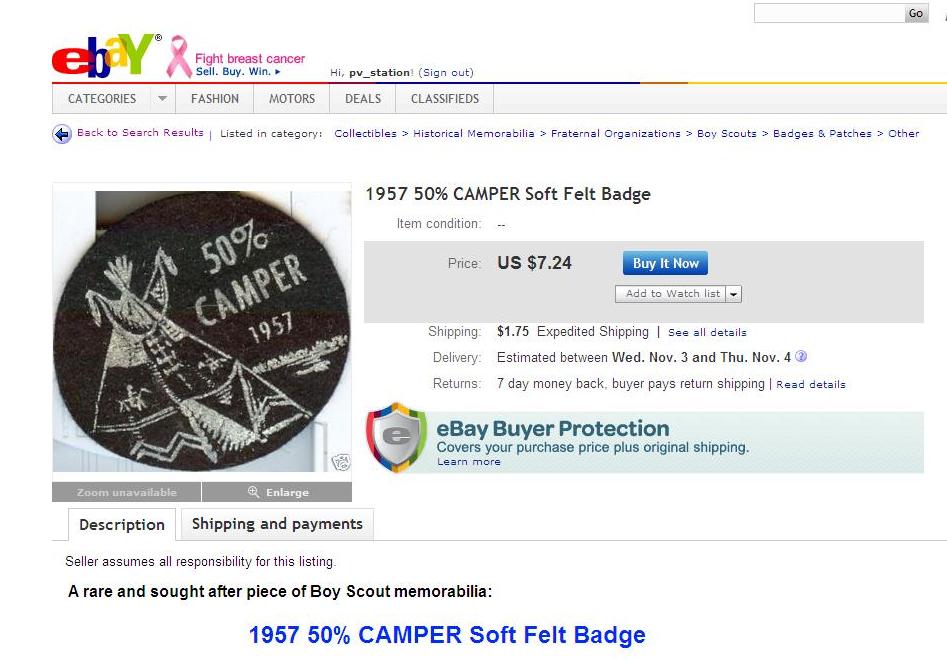The image size is (947, 660).
Task: Click the pink breast cancer ribbon icon
Action: [x=179, y=57]
